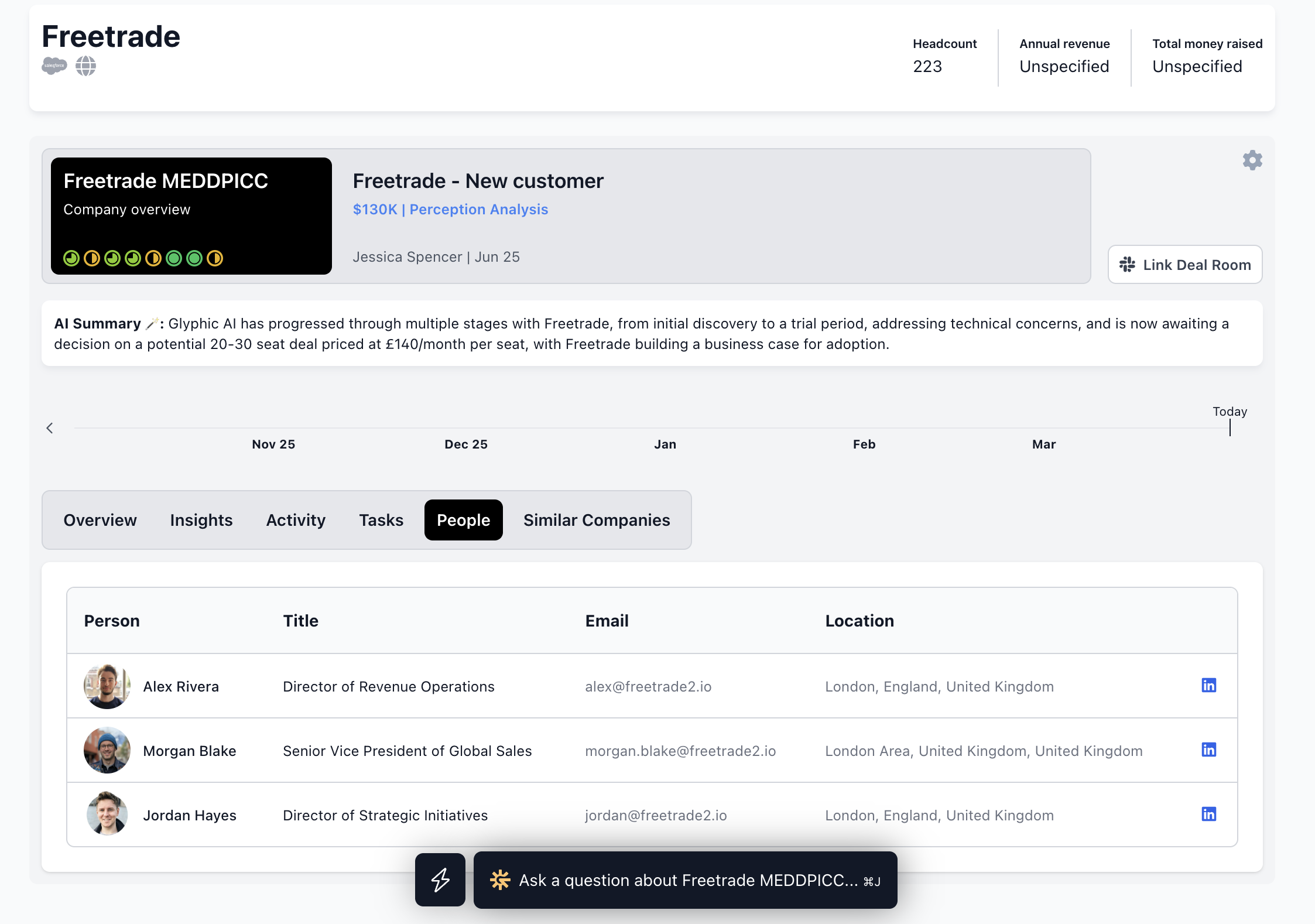Click the Title column header
The image size is (1315, 924).
[301, 621]
